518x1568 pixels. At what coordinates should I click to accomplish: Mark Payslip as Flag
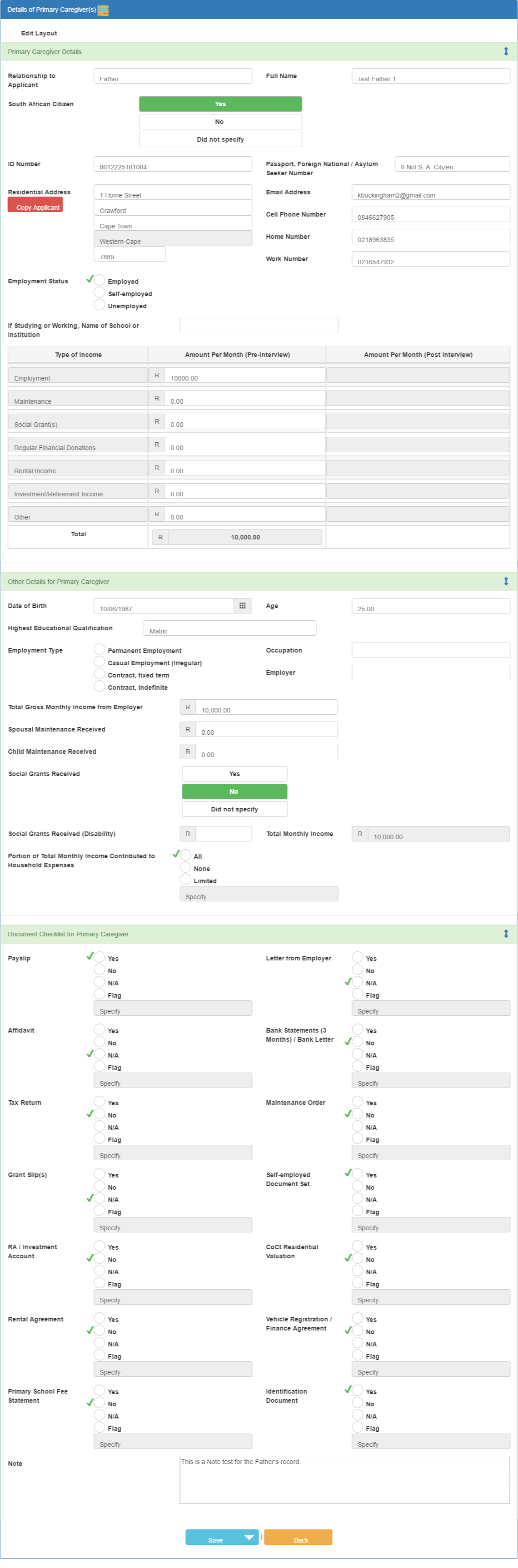coord(100,994)
